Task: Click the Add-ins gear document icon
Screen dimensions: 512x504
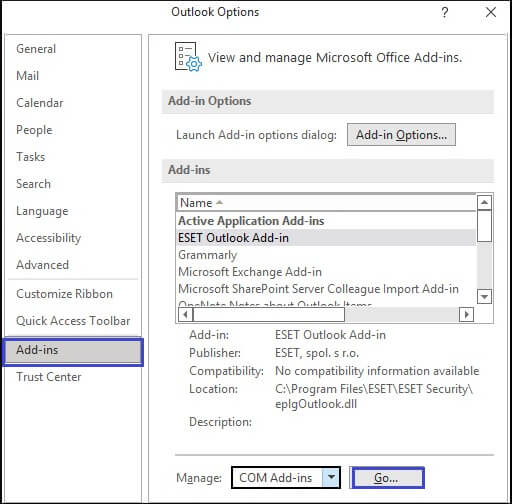Action: 188,57
